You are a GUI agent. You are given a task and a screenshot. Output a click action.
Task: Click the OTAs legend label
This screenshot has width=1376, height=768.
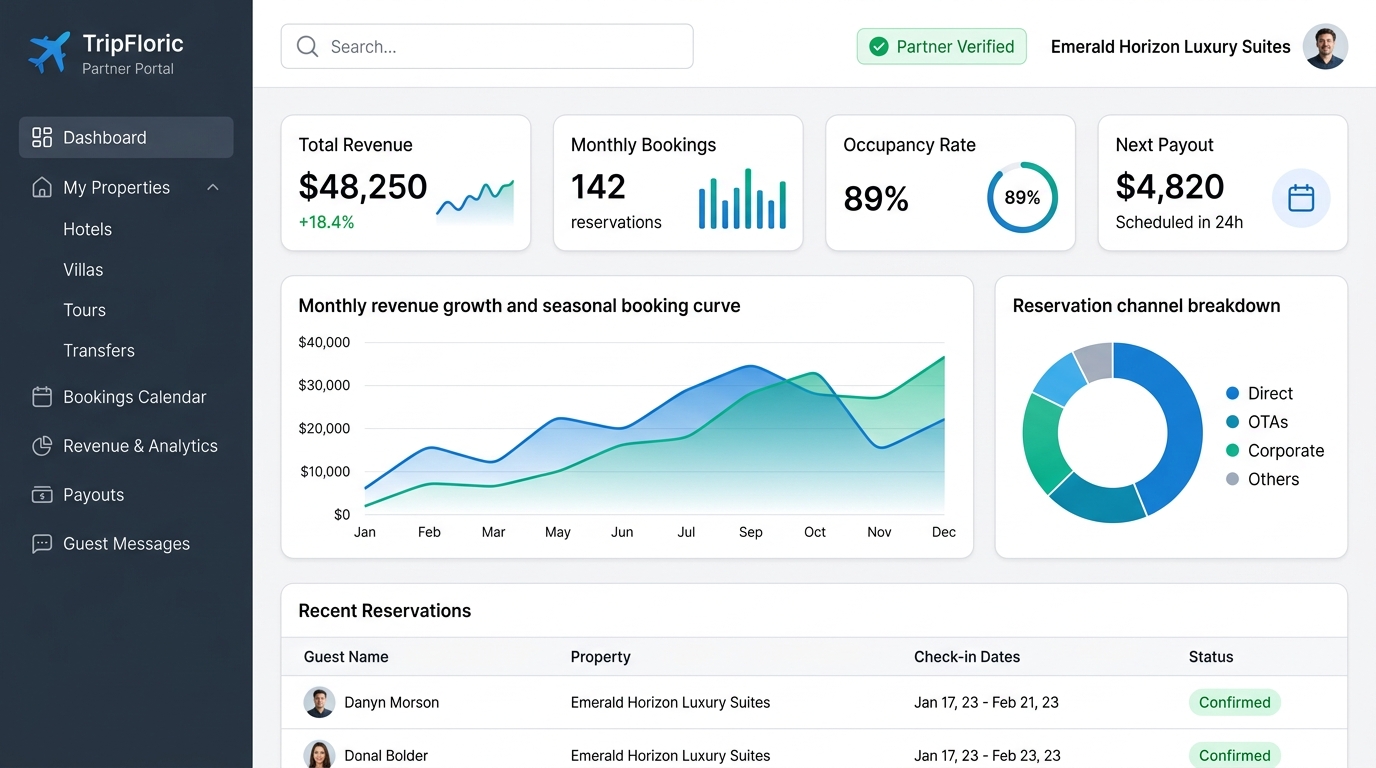coord(1268,422)
